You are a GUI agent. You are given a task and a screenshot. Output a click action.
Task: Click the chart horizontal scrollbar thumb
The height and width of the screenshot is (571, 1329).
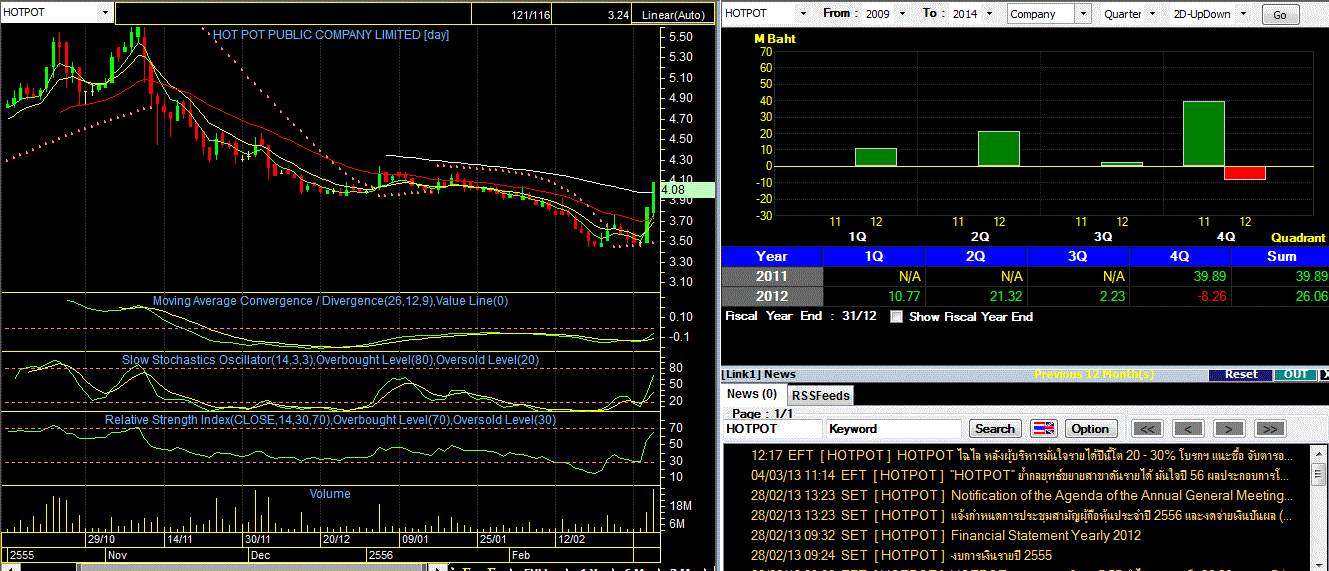click(250, 568)
